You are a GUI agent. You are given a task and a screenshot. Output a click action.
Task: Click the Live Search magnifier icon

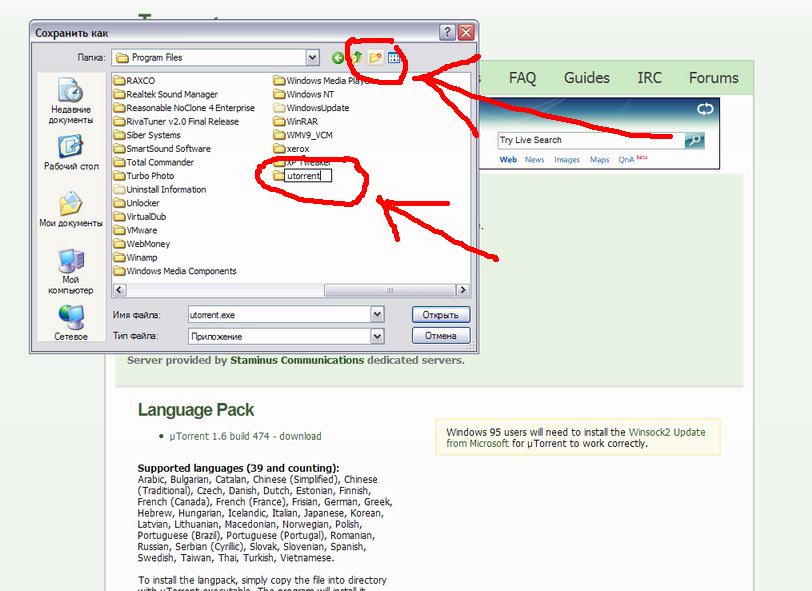[694, 140]
